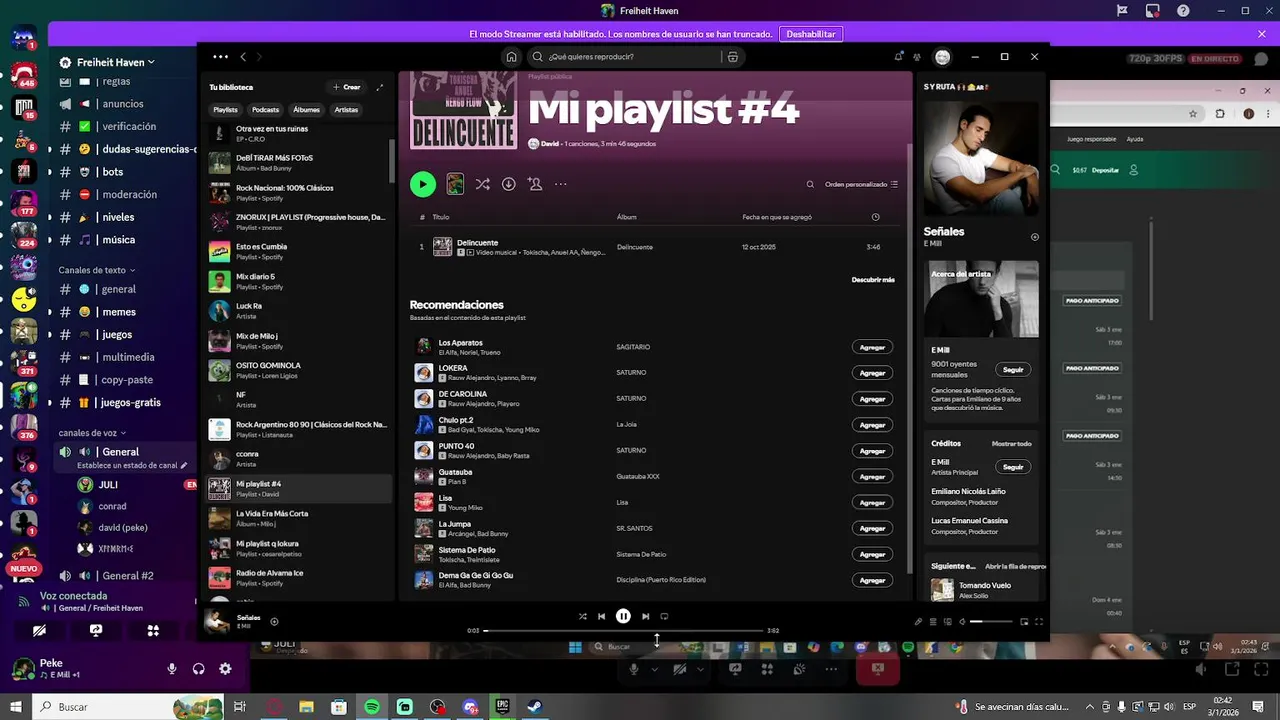The image size is (1280, 720).
Task: Click the Windows Start button
Action: [x=16, y=707]
